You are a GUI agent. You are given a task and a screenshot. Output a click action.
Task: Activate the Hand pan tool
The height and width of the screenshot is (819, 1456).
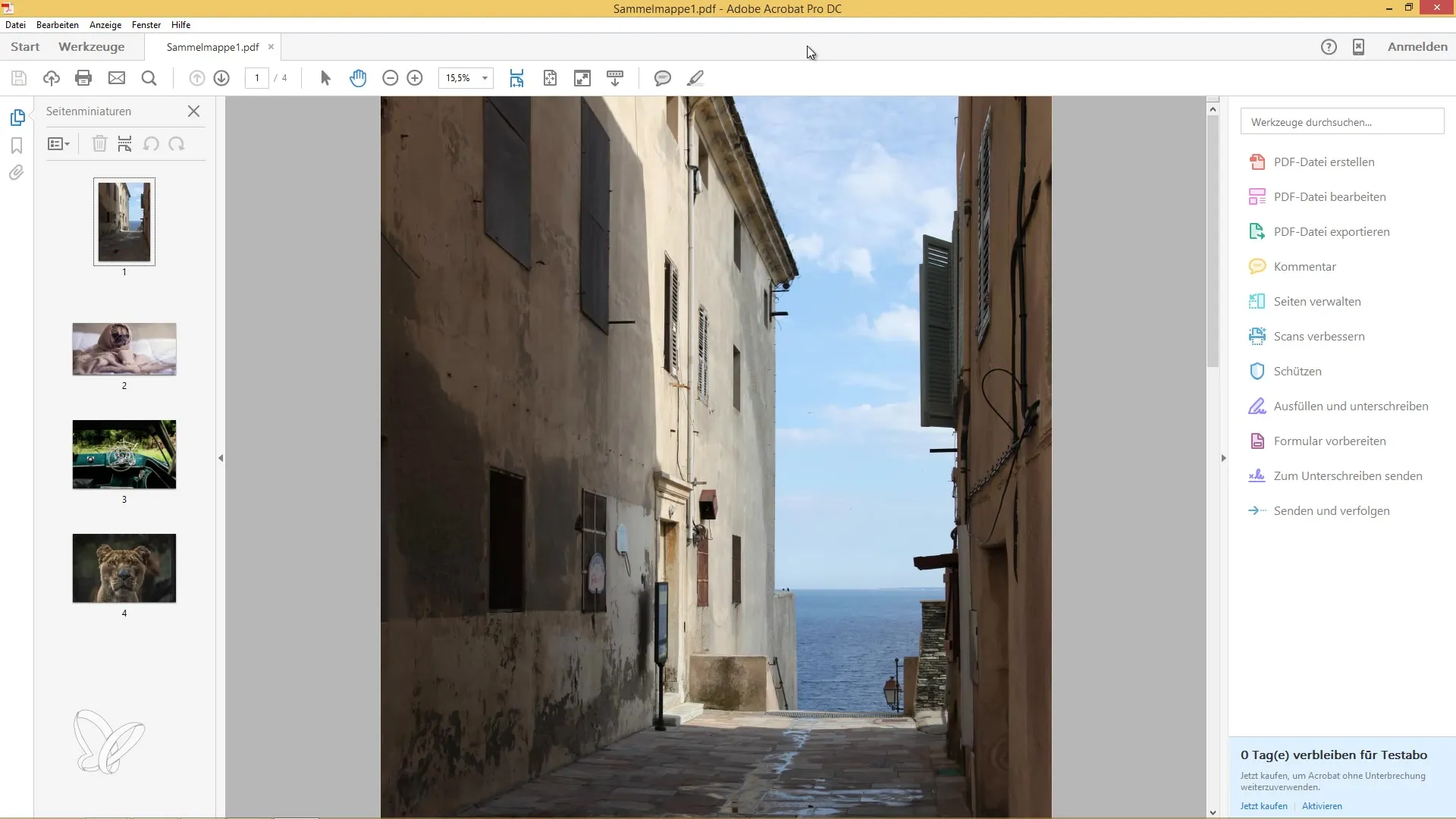[358, 78]
